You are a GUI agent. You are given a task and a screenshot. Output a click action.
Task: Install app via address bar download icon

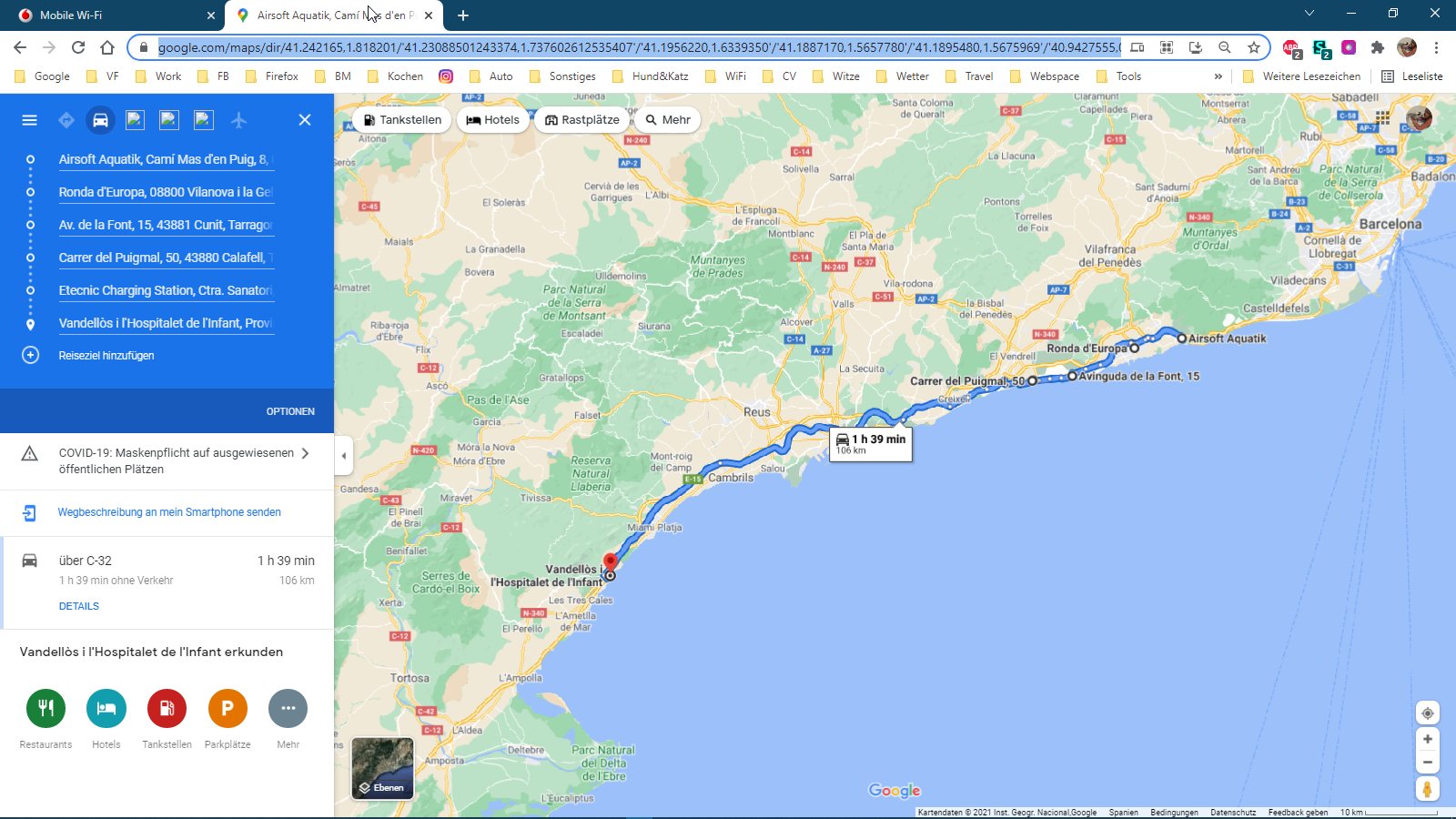(x=1196, y=47)
